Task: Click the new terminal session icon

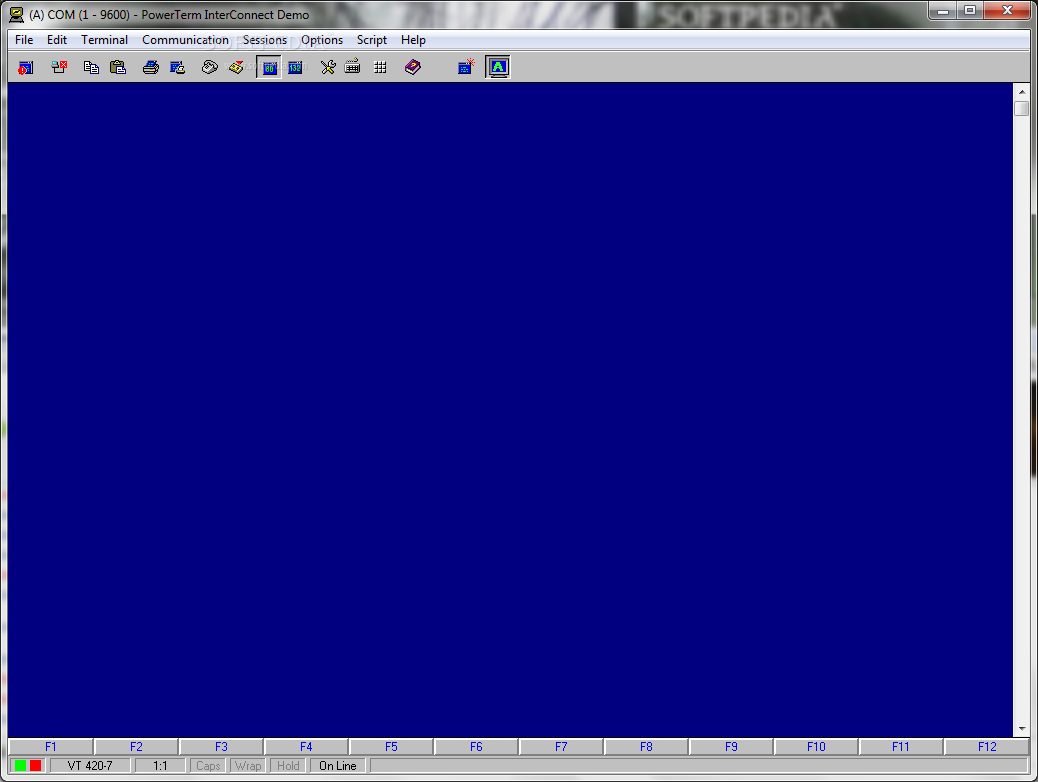Action: coord(466,67)
